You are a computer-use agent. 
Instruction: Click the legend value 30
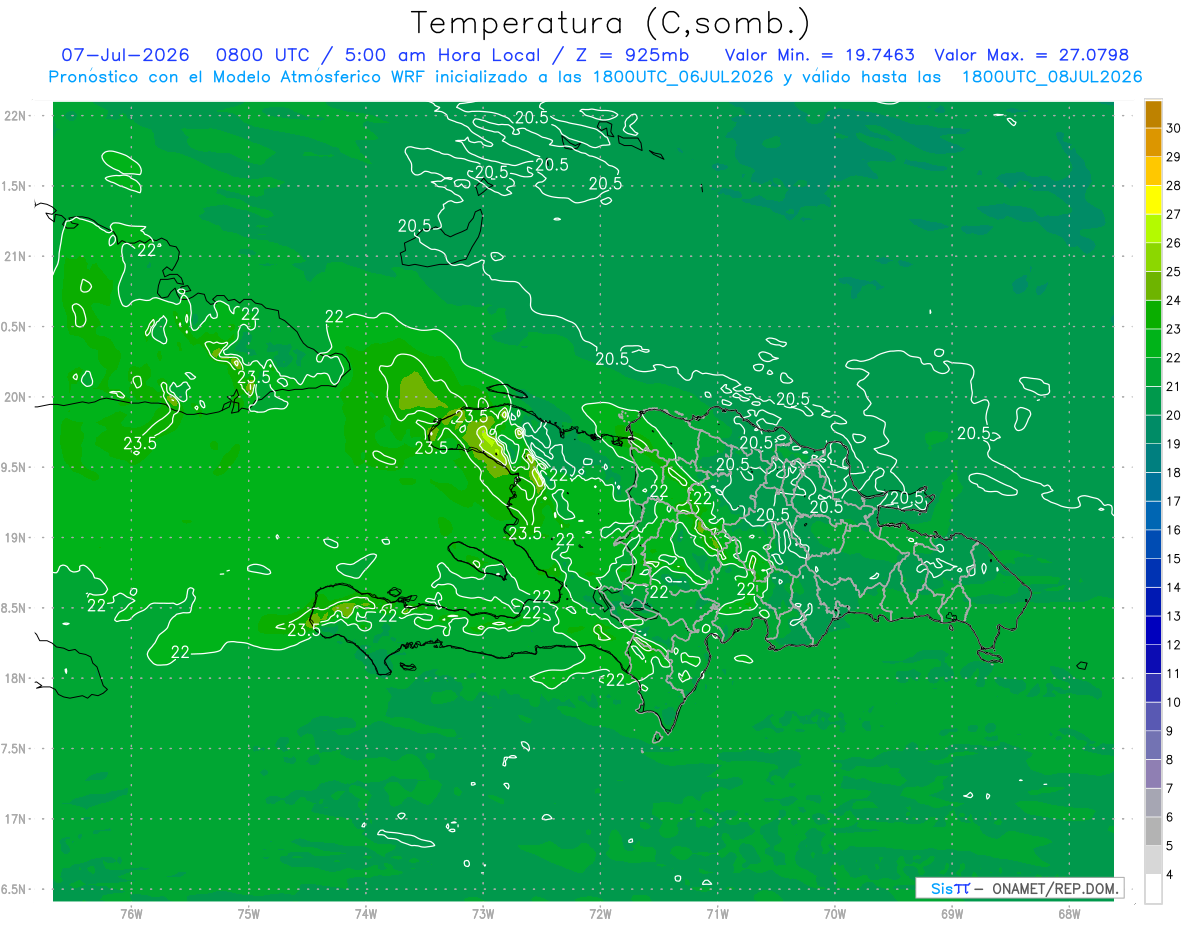click(x=1174, y=128)
